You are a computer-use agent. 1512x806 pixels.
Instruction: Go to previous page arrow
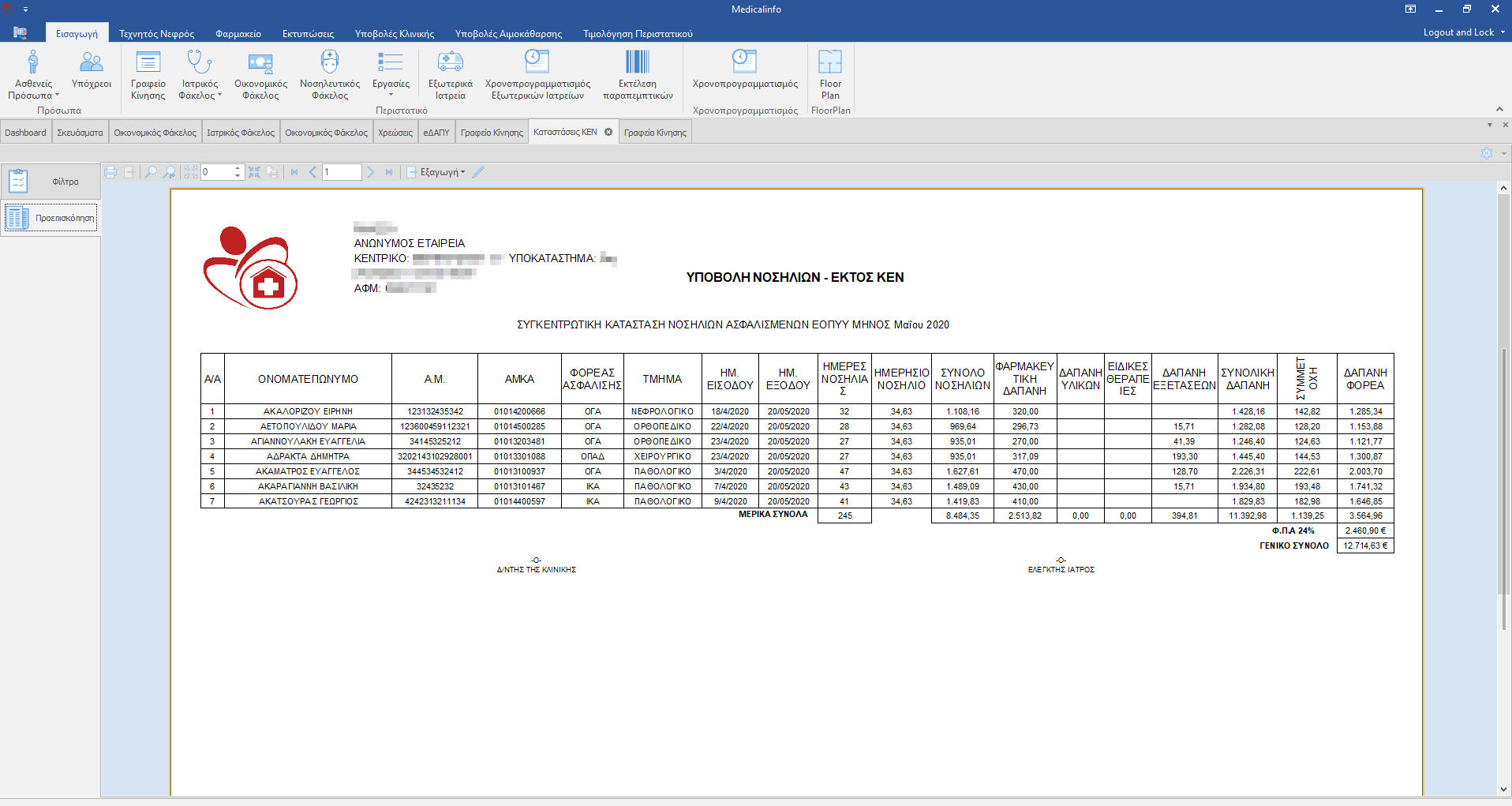pyautogui.click(x=313, y=172)
